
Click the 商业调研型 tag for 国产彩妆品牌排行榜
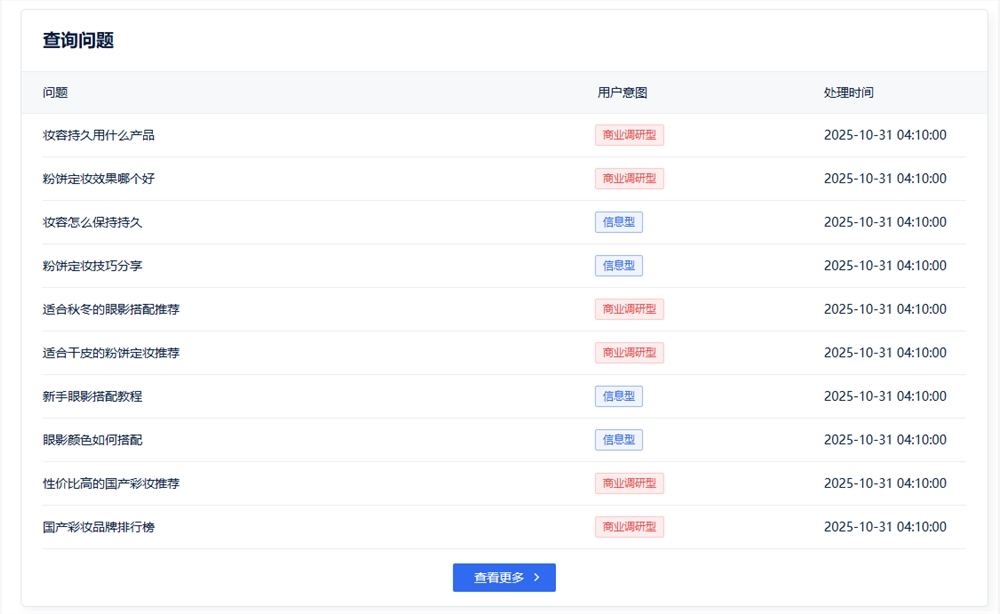629,526
